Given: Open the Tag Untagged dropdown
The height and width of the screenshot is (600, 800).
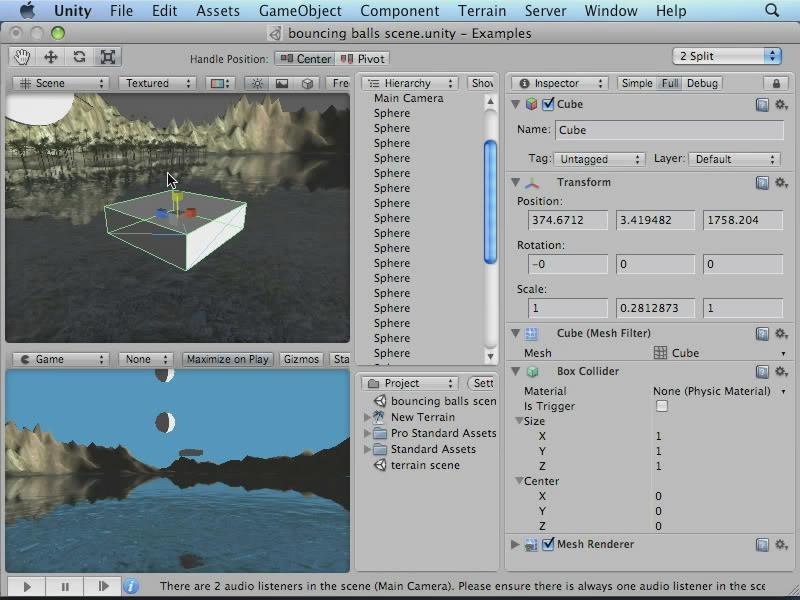Looking at the screenshot, I should [x=599, y=159].
